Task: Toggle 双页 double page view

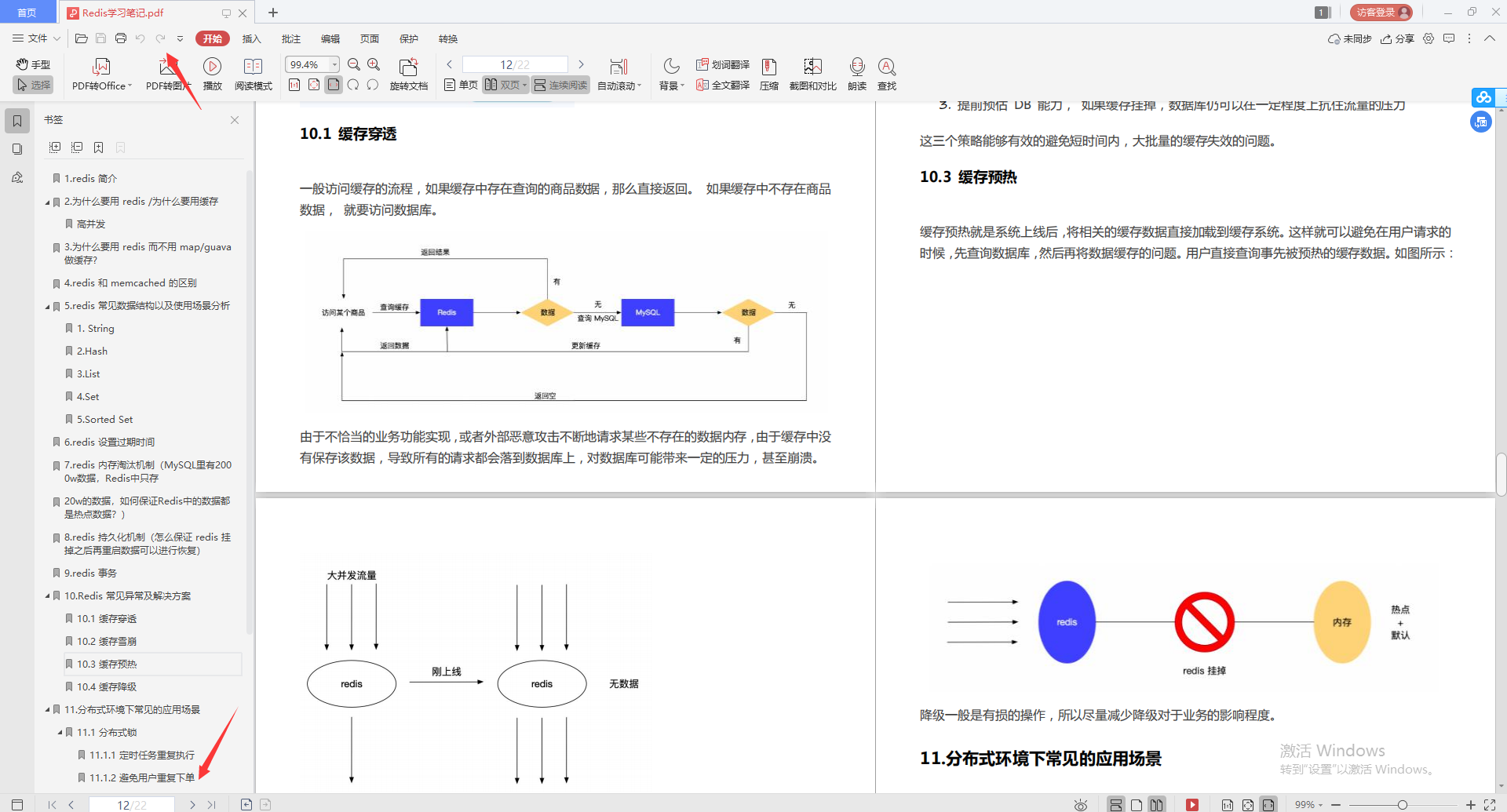Action: point(505,85)
